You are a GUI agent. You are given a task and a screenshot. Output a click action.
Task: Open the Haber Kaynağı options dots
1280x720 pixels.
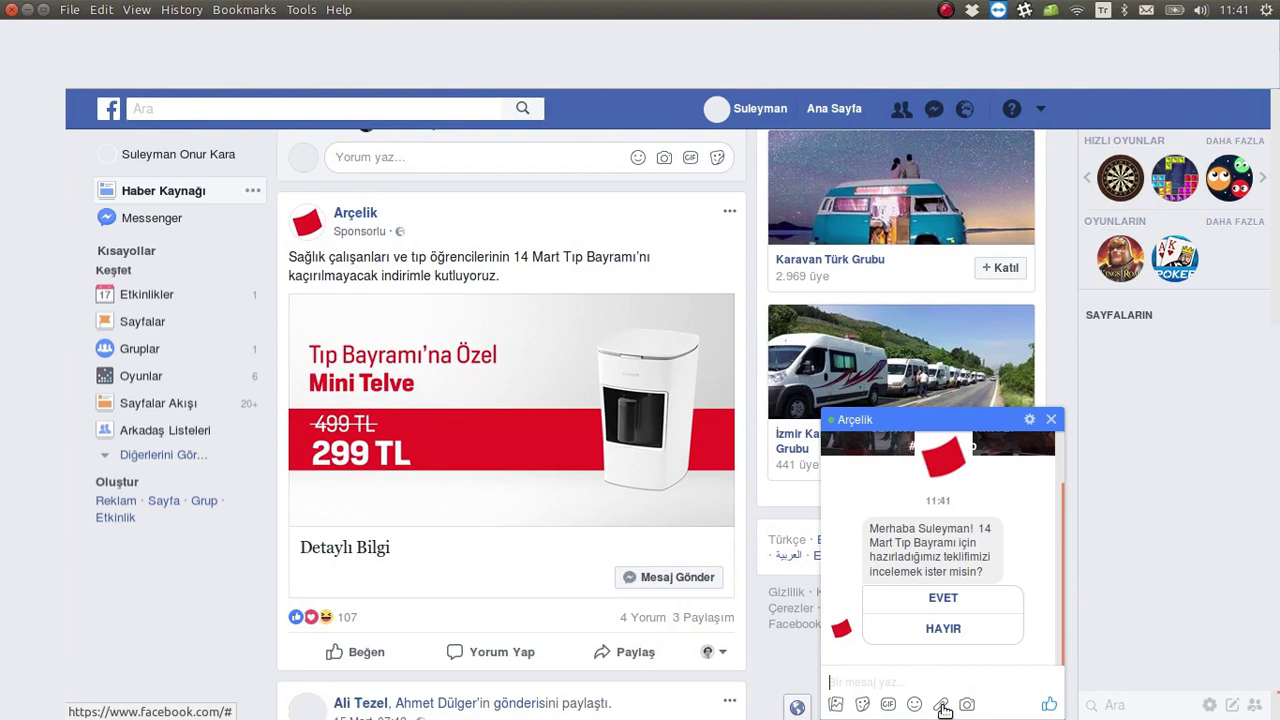[253, 191]
